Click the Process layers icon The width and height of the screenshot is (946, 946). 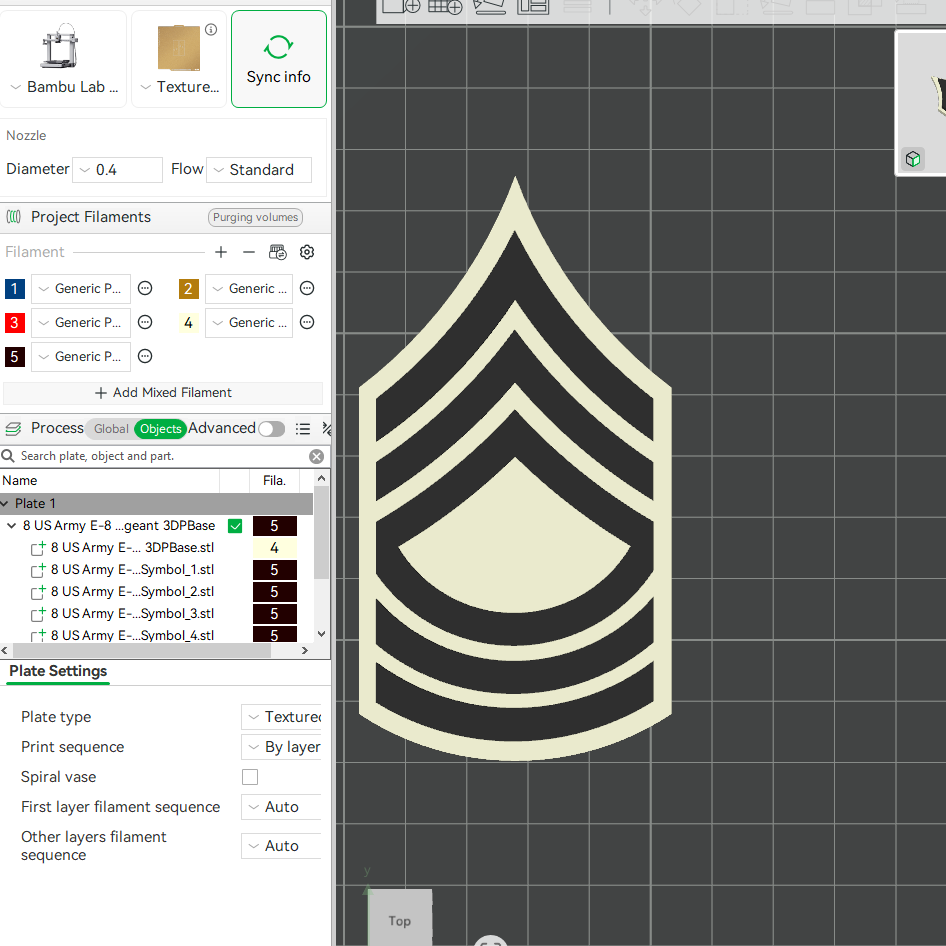click(x=13, y=429)
